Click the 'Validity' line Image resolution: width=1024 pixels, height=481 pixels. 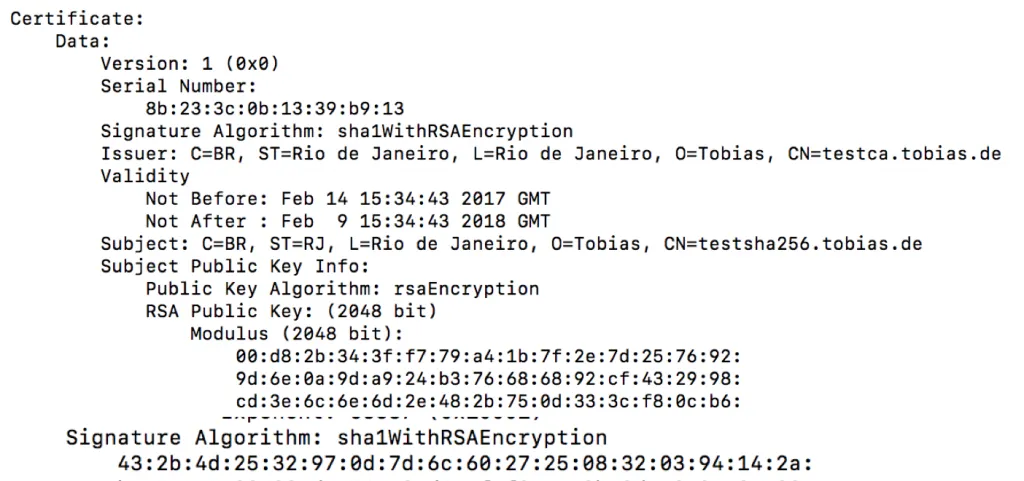(145, 176)
